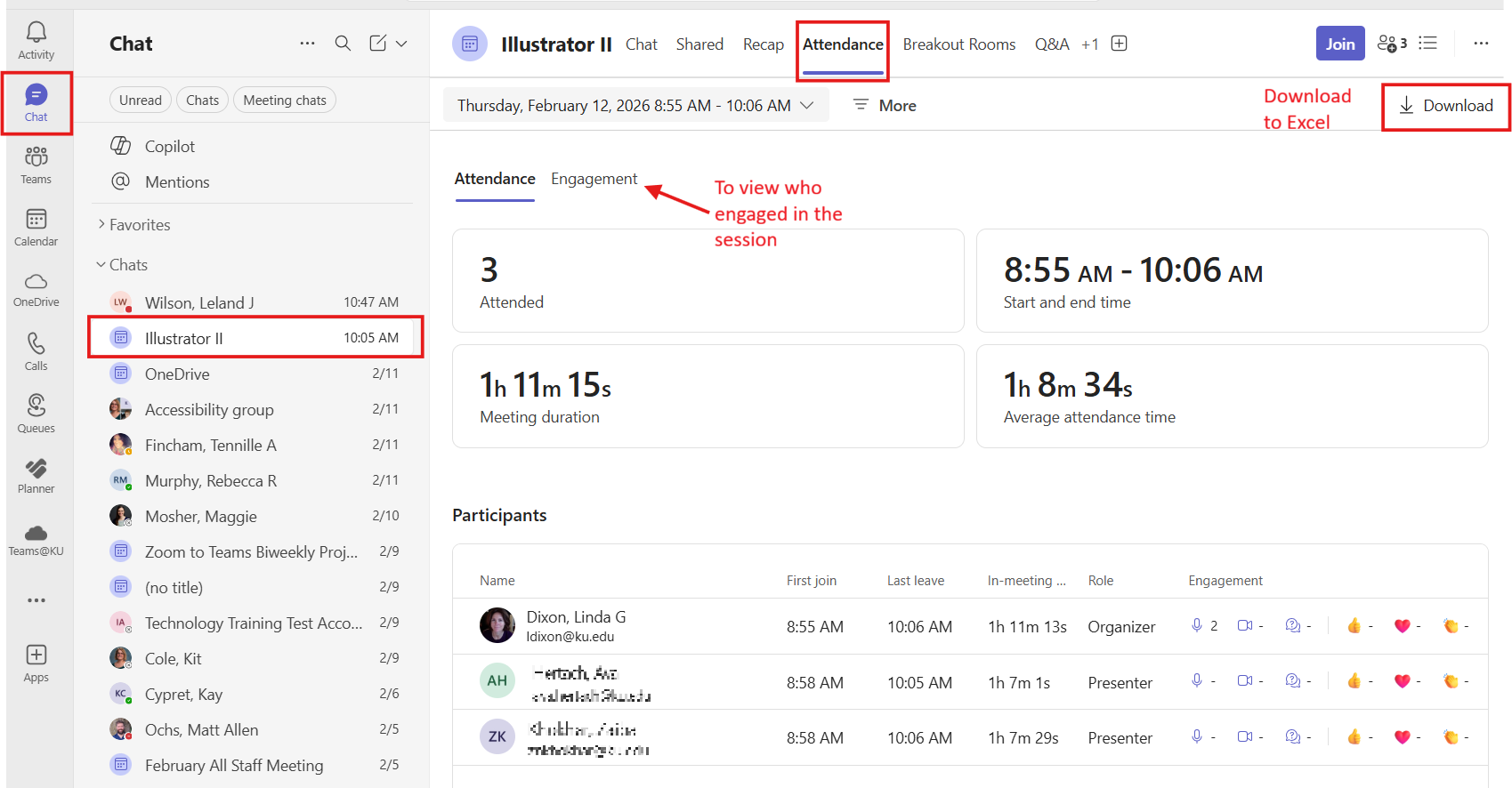The width and height of the screenshot is (1512, 788).
Task: Add a tab with the plus icon
Action: click(1120, 44)
